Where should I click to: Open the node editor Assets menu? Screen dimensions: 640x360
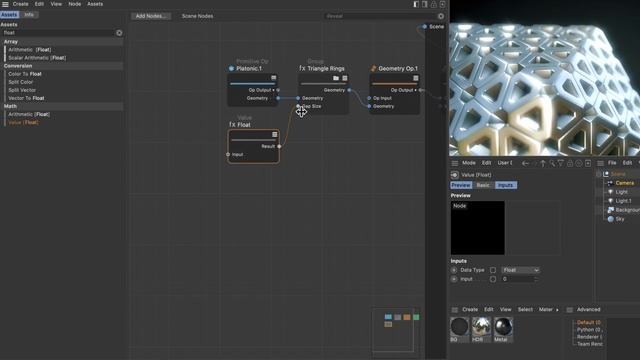pos(95,4)
